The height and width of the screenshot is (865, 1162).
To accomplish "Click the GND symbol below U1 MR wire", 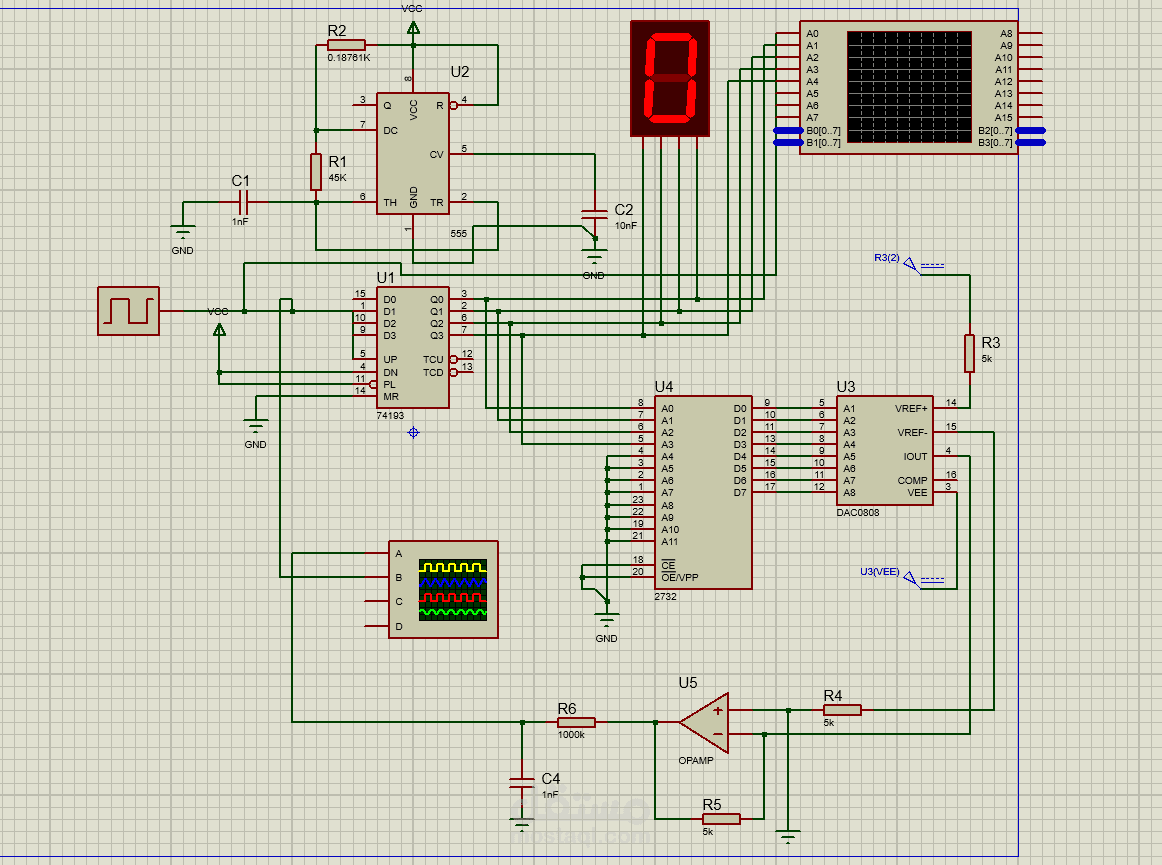I will [256, 426].
